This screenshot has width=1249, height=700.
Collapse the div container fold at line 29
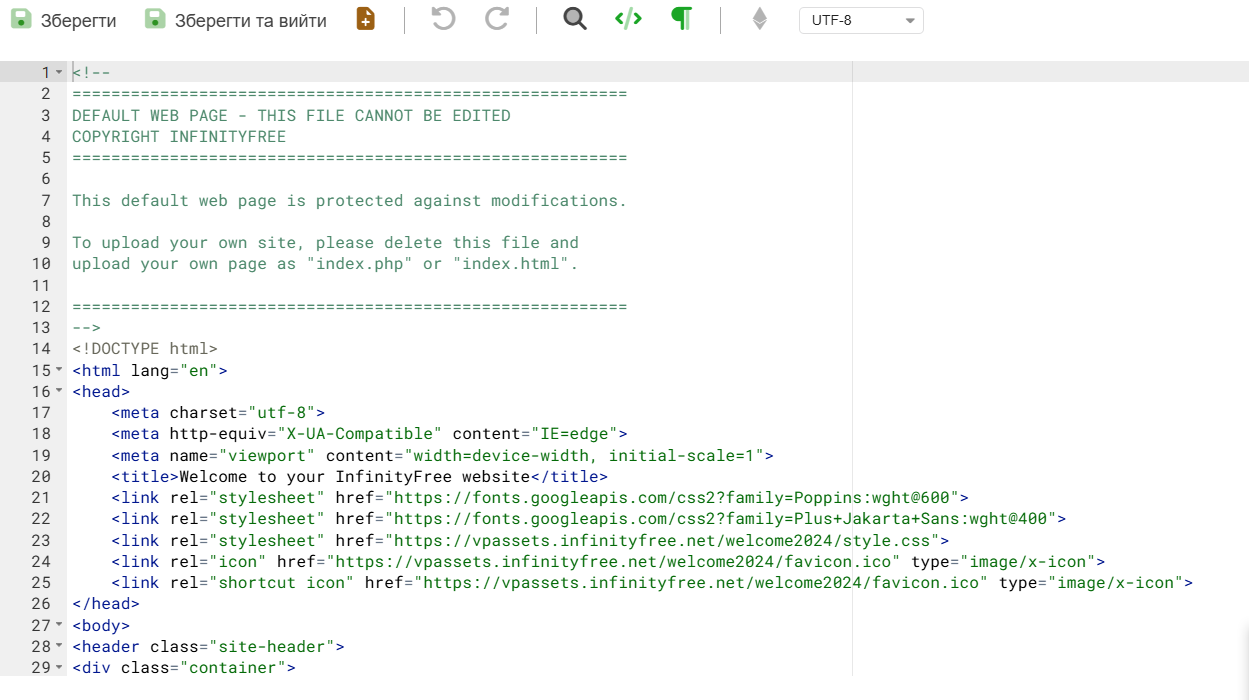click(59, 668)
